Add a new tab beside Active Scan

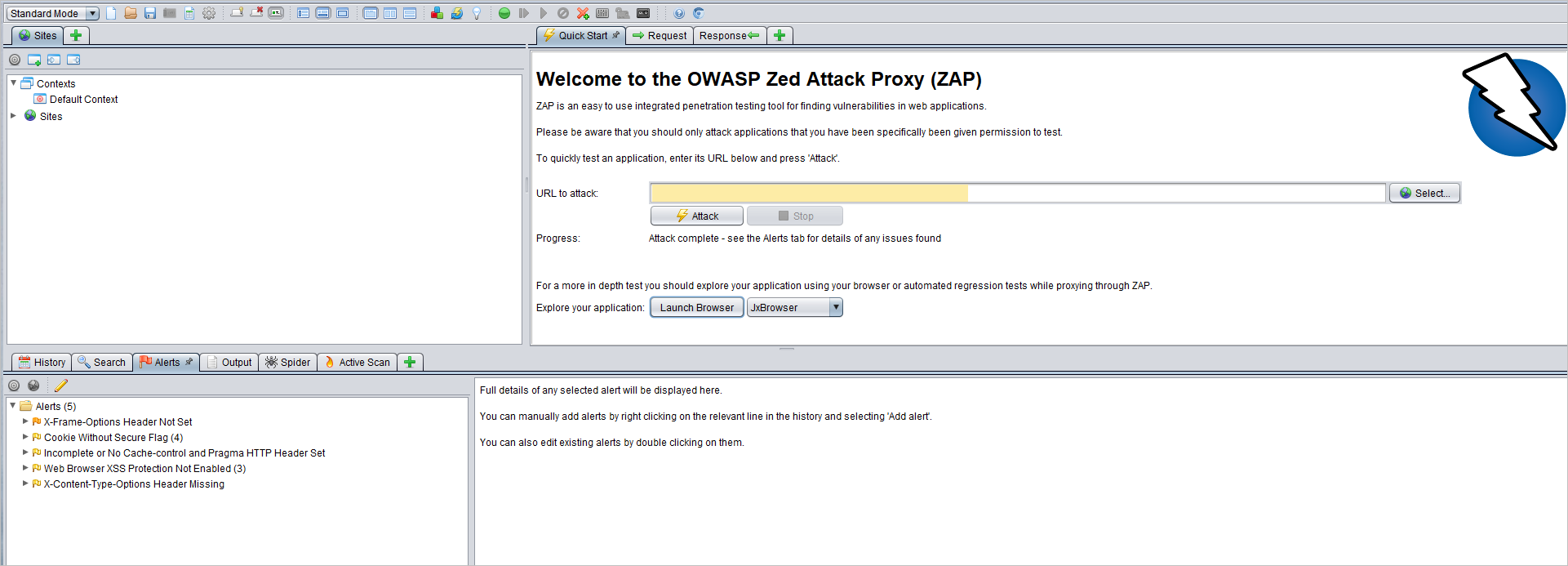click(x=410, y=362)
